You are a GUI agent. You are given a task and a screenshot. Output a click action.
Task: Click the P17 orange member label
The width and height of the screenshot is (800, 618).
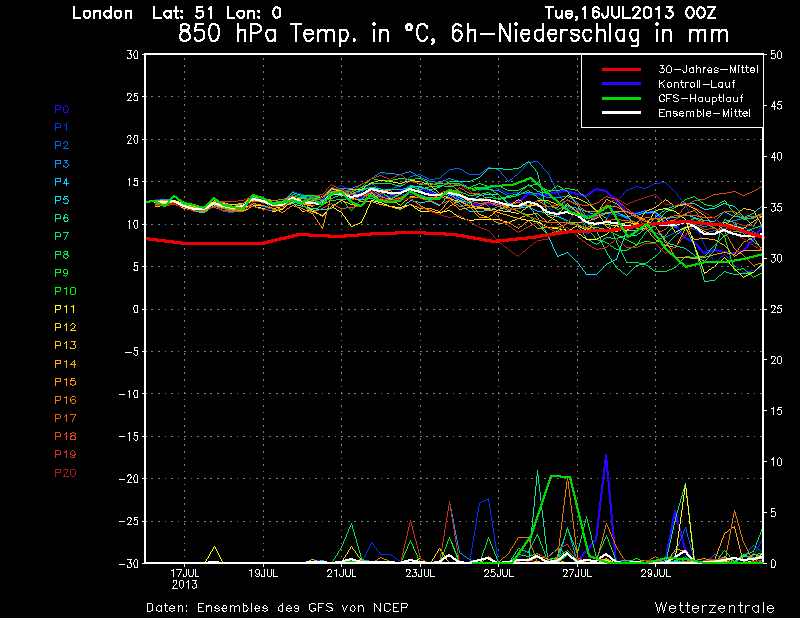click(65, 418)
